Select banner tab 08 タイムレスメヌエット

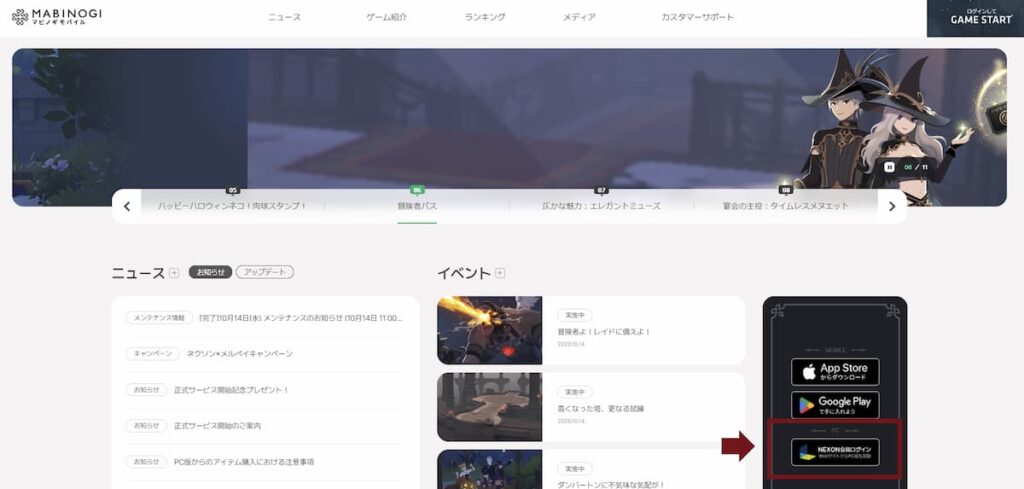click(786, 205)
